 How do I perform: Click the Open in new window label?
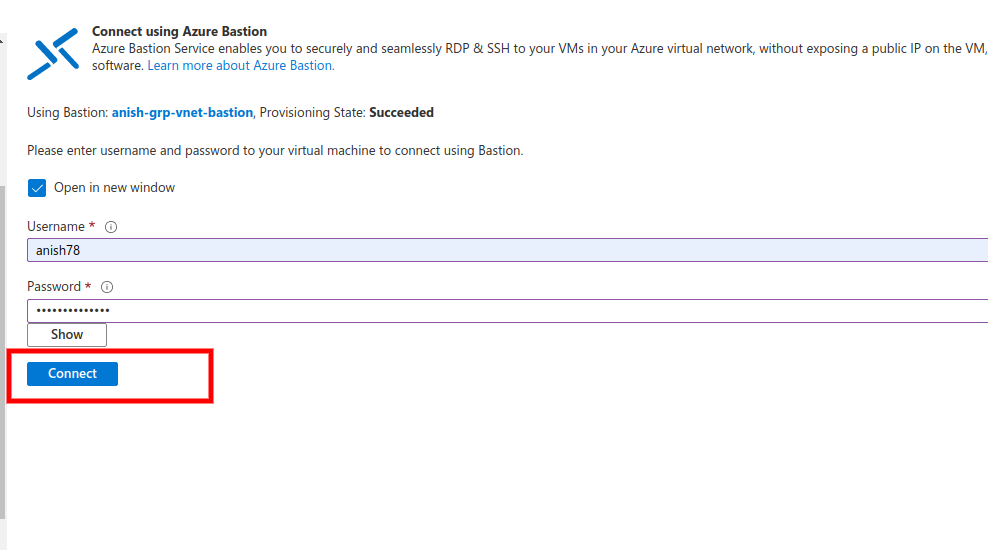coord(114,188)
